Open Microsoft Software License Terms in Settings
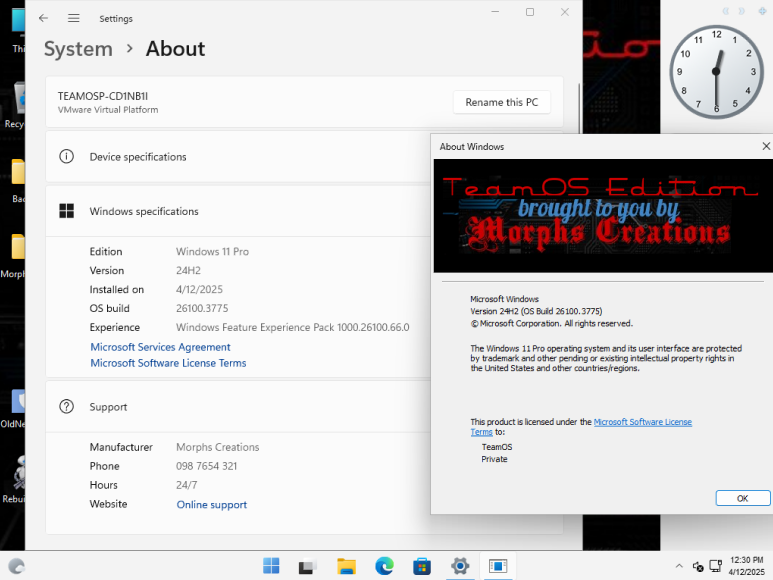 click(x=168, y=363)
